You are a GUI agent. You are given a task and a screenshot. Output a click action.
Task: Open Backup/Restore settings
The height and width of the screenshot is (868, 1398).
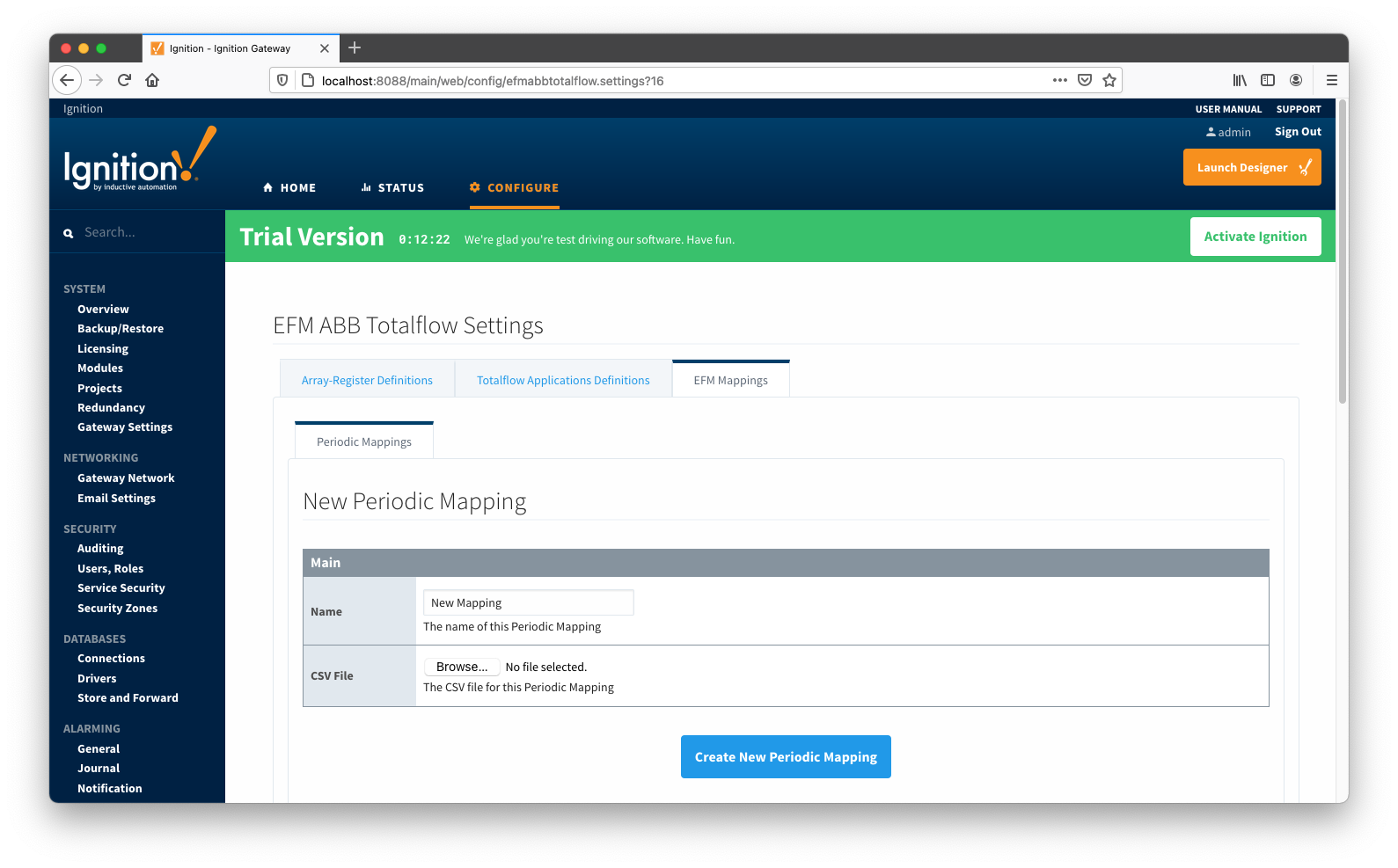tap(121, 328)
